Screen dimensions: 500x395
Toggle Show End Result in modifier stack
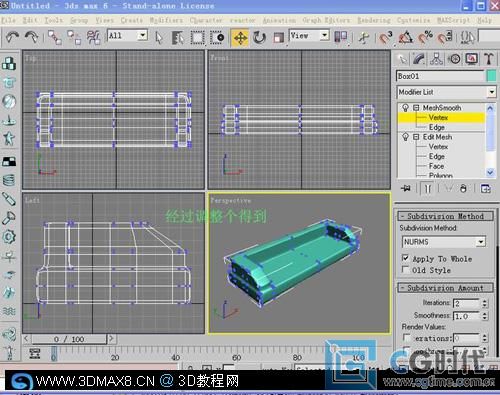(428, 189)
